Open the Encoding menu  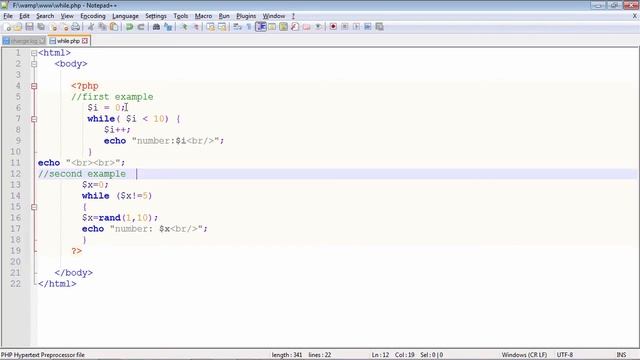click(x=93, y=16)
